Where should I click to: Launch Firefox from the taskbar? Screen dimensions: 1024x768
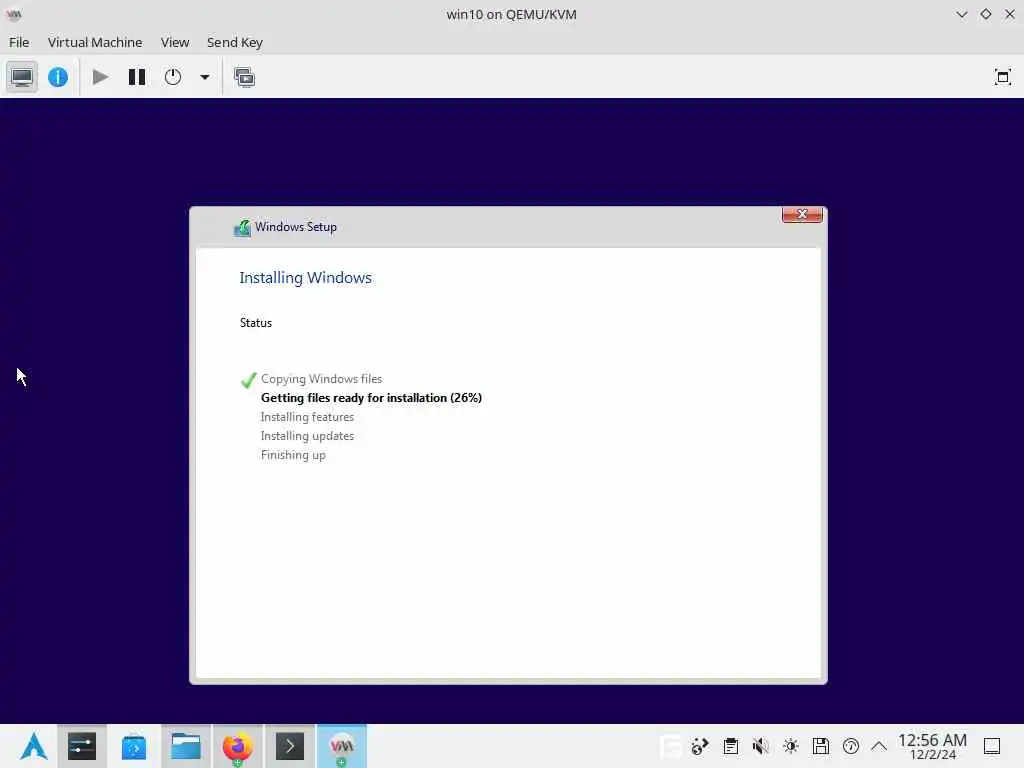pyautogui.click(x=238, y=746)
